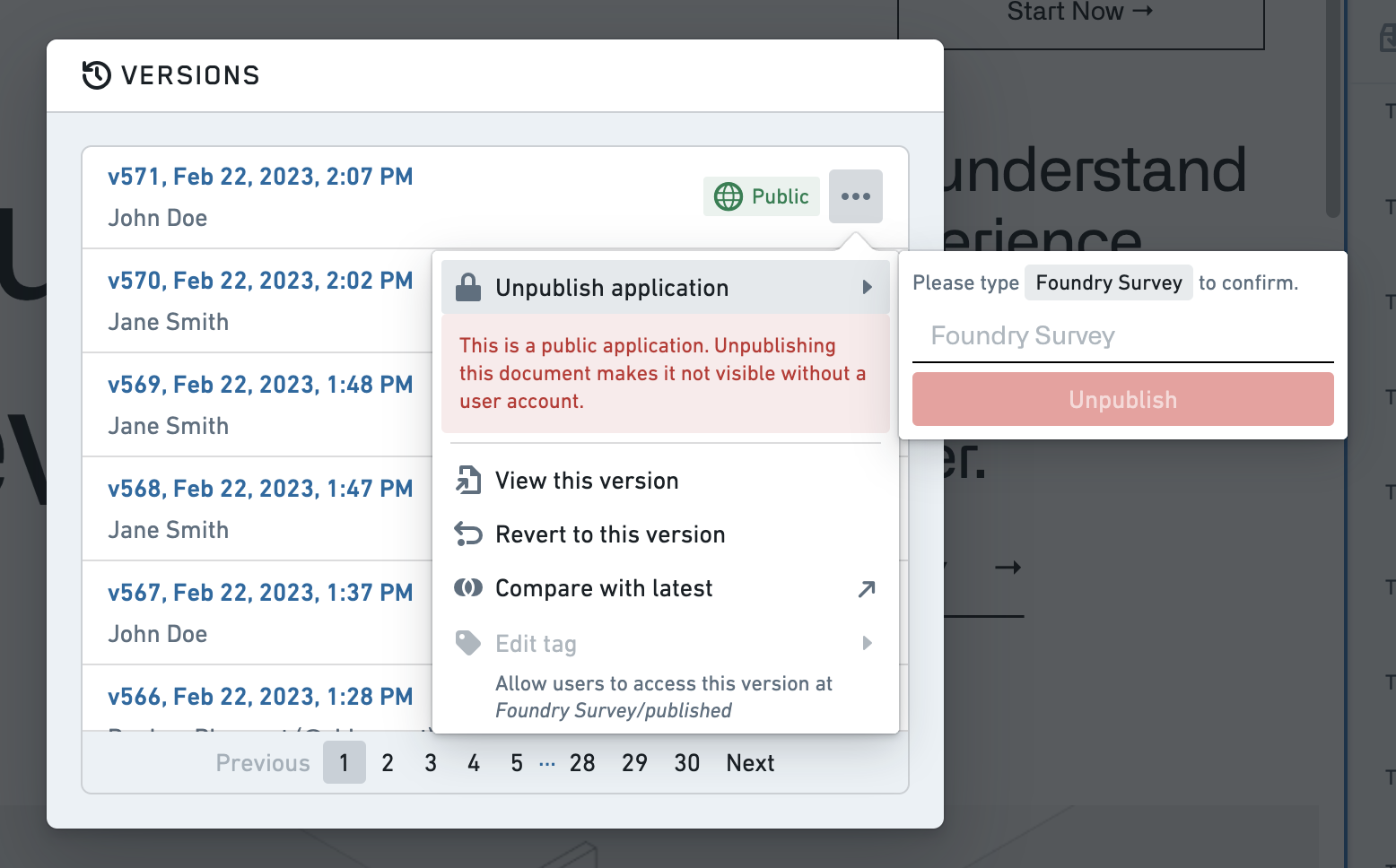Open the three-dot menu for v571
1396x868 pixels.
(855, 196)
